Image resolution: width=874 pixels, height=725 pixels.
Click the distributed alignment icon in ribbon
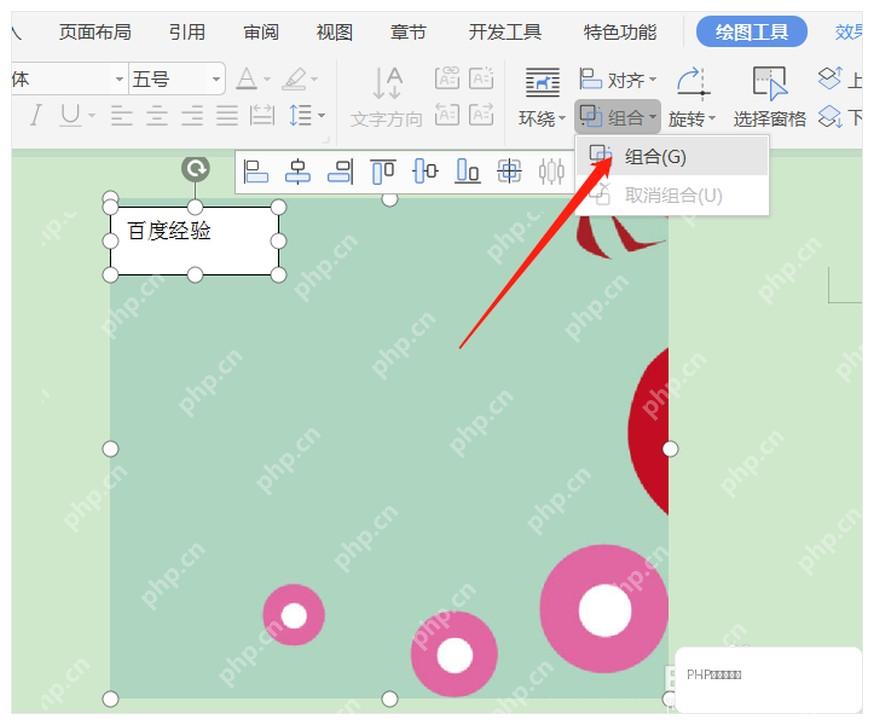click(x=262, y=115)
